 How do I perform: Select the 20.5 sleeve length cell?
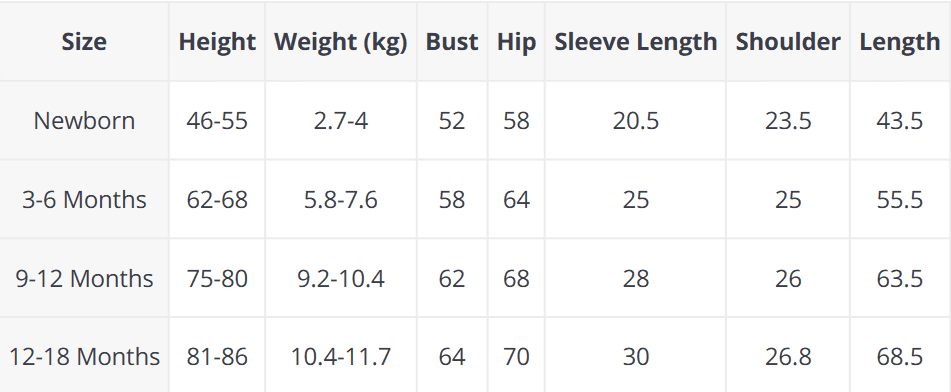[636, 121]
